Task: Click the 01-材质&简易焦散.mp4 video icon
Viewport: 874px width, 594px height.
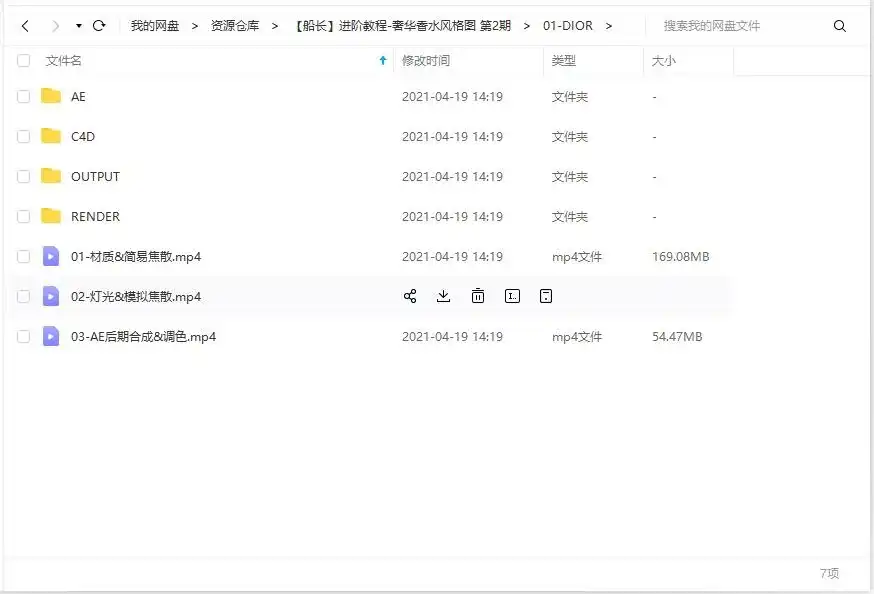Action: tap(51, 256)
